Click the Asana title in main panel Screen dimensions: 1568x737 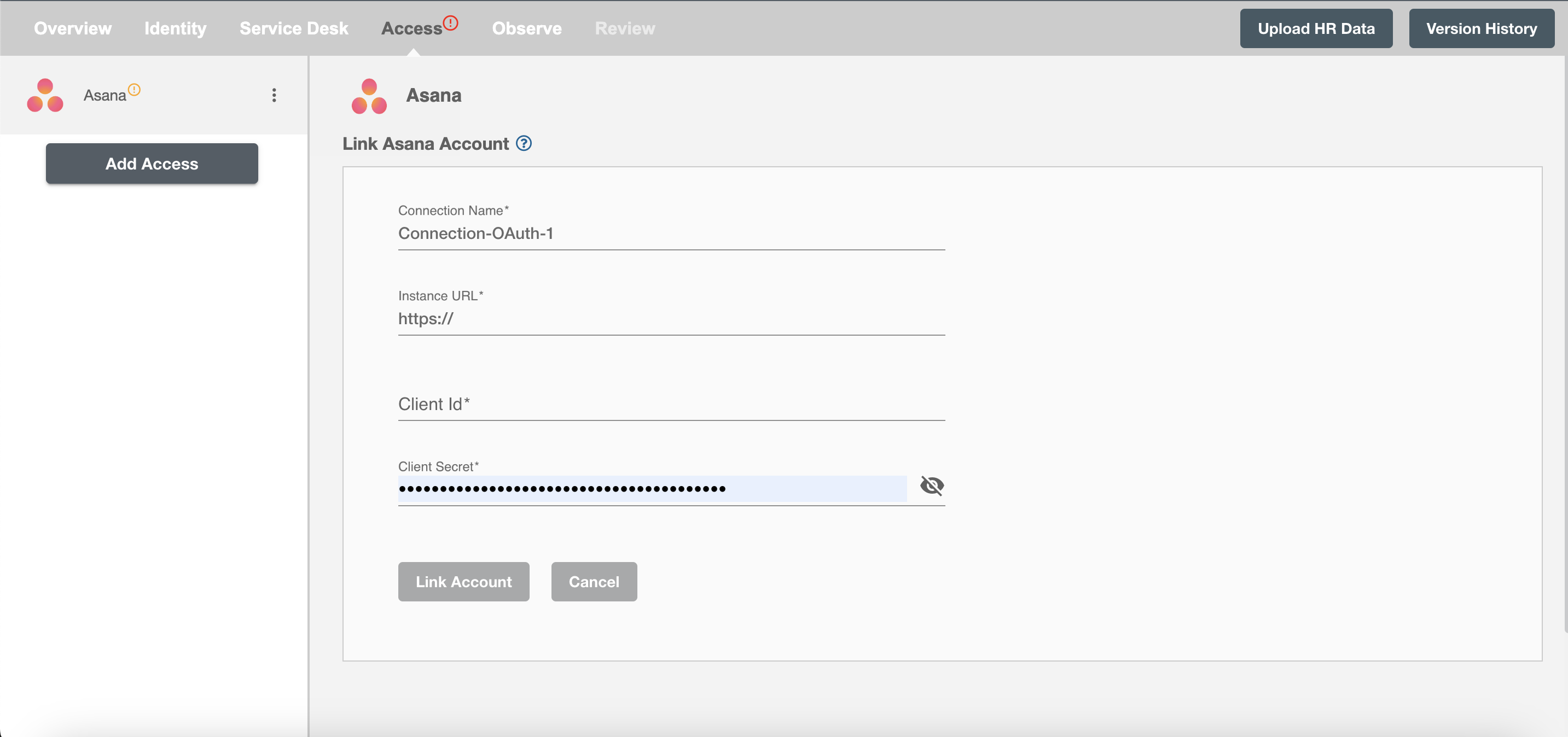[433, 96]
